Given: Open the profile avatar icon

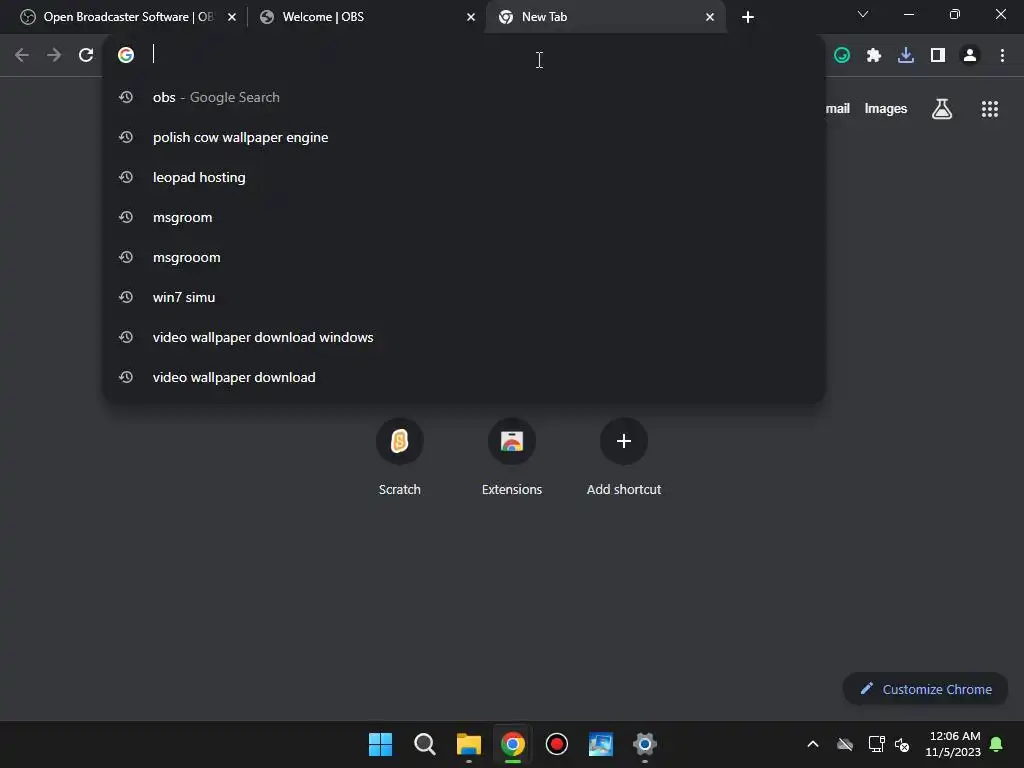Looking at the screenshot, I should pos(970,56).
